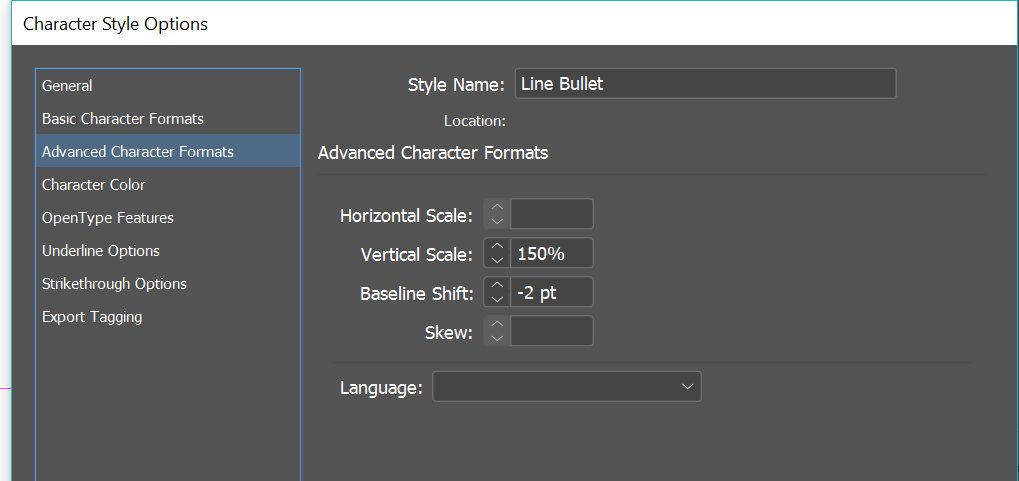Screen dimensions: 1019x481
Task: Open Basic Character Formats section
Action: [x=122, y=119]
